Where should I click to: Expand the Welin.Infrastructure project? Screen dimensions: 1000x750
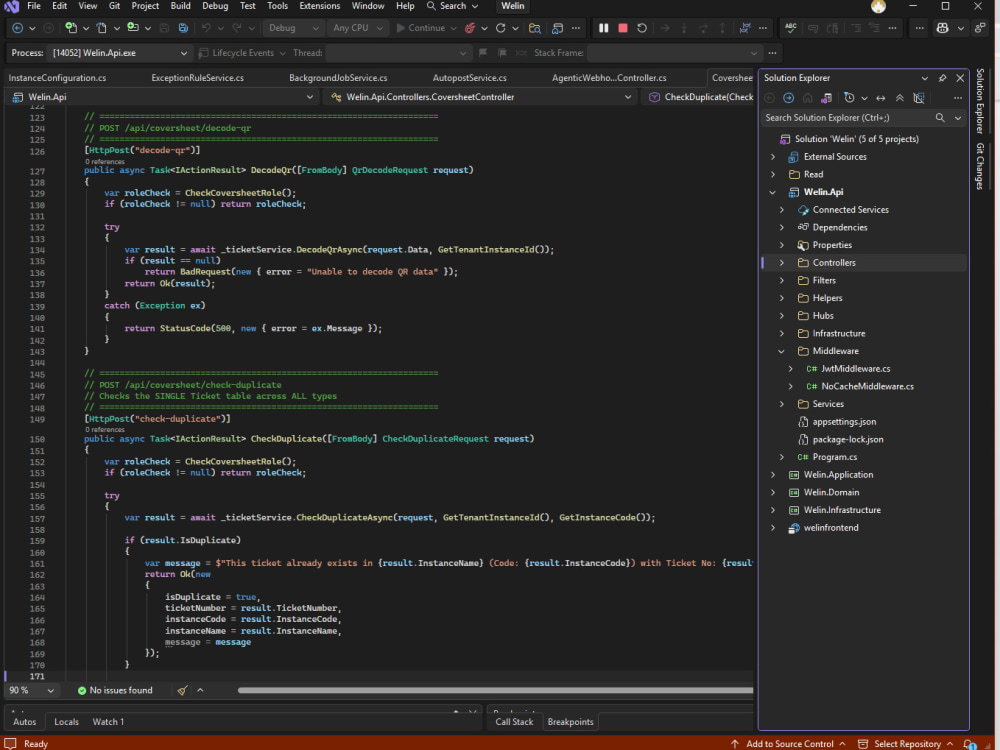pos(773,510)
